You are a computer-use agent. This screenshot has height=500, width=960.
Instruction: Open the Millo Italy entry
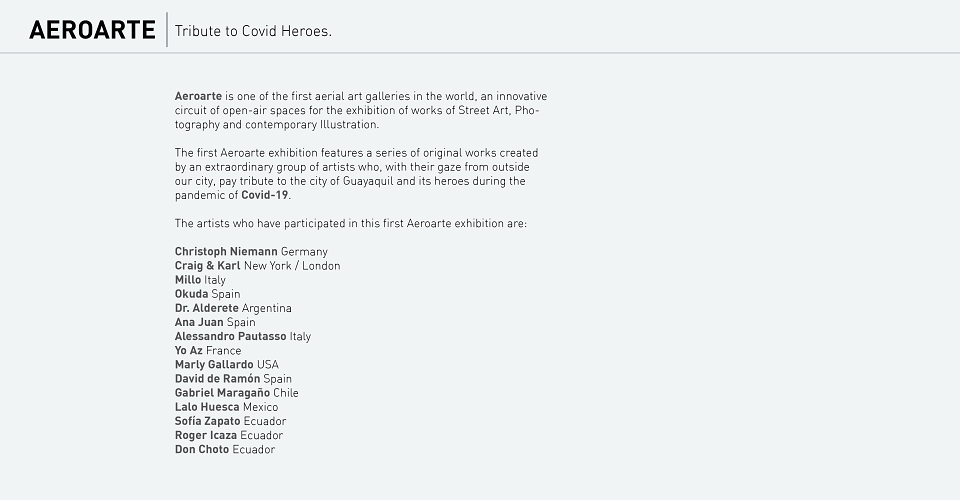pyautogui.click(x=200, y=280)
